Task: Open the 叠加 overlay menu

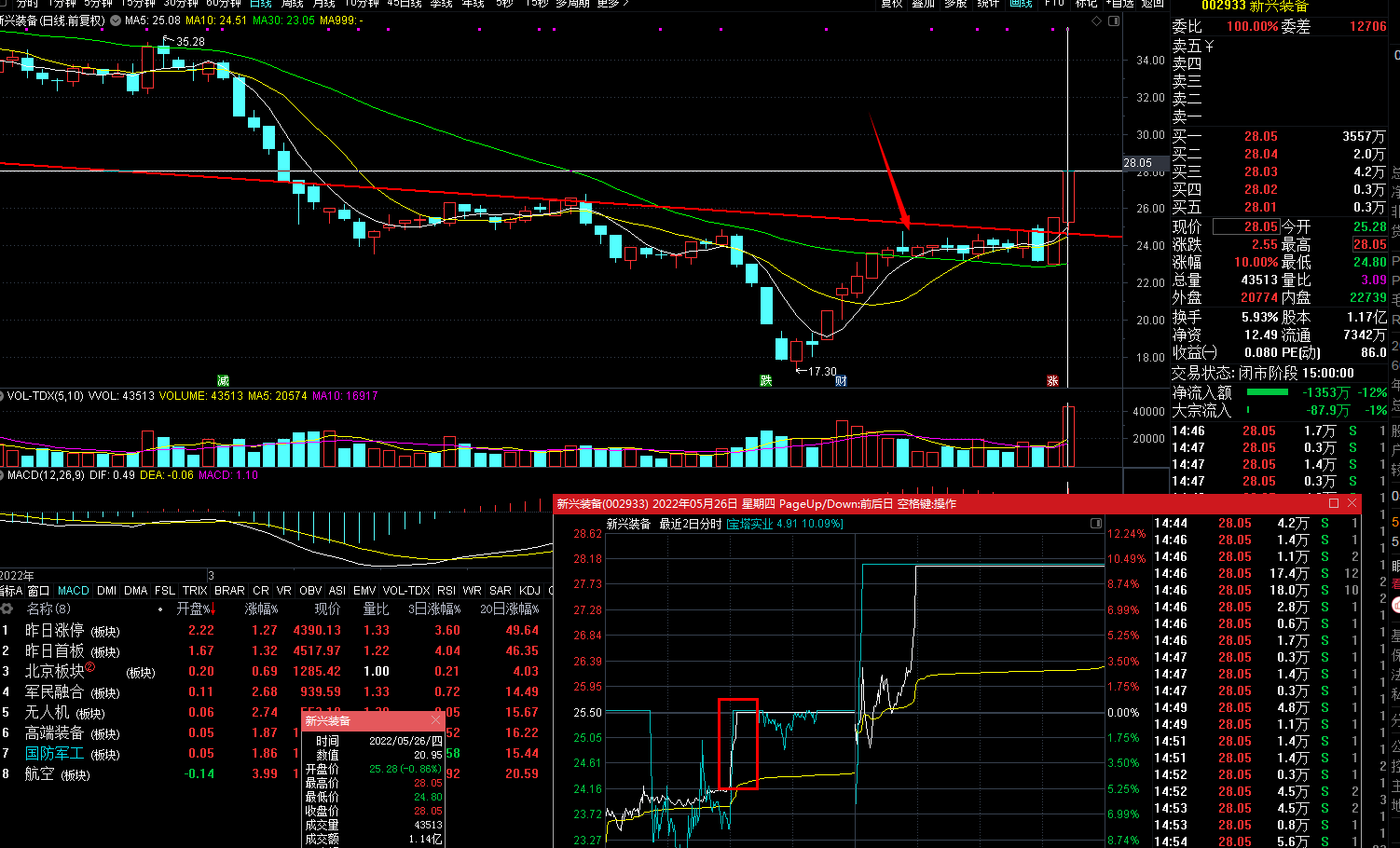Action: (923, 4)
